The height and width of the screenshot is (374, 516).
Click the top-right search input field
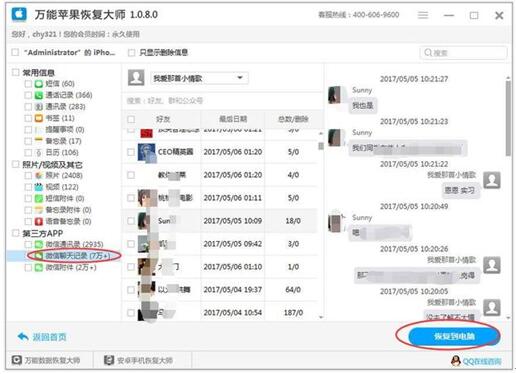point(463,53)
